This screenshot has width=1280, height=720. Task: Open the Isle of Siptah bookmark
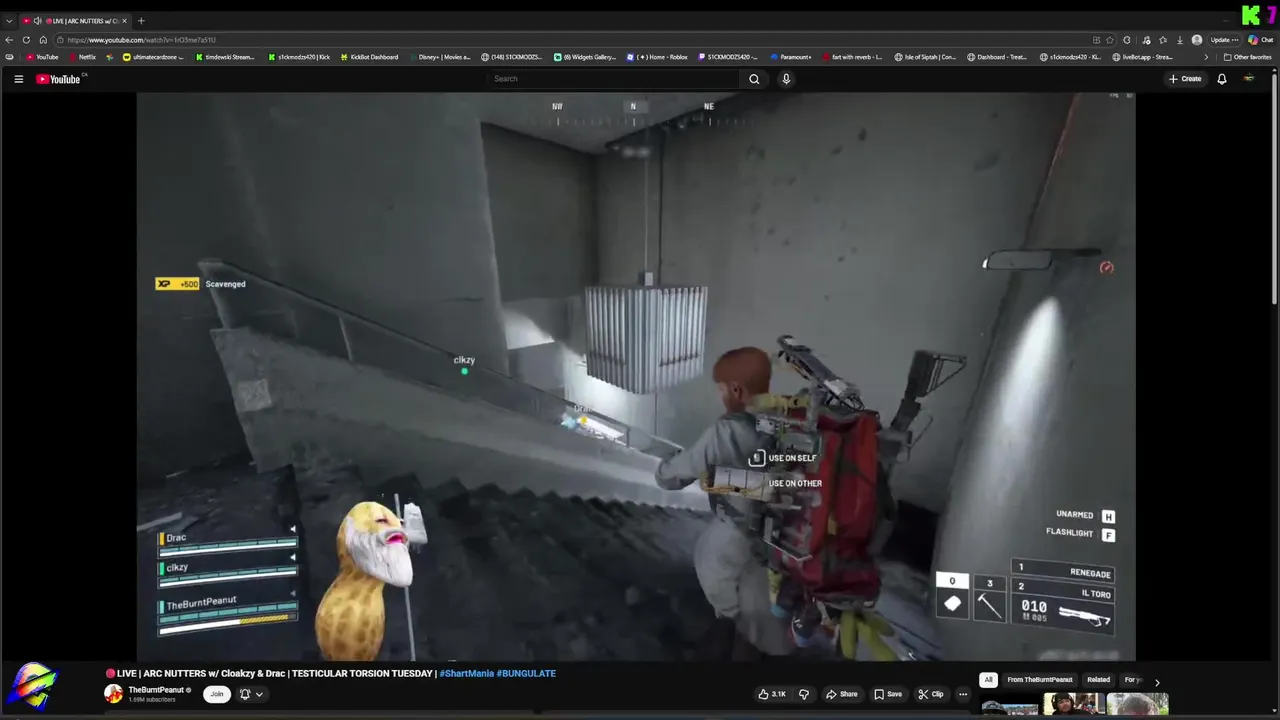[x=925, y=57]
